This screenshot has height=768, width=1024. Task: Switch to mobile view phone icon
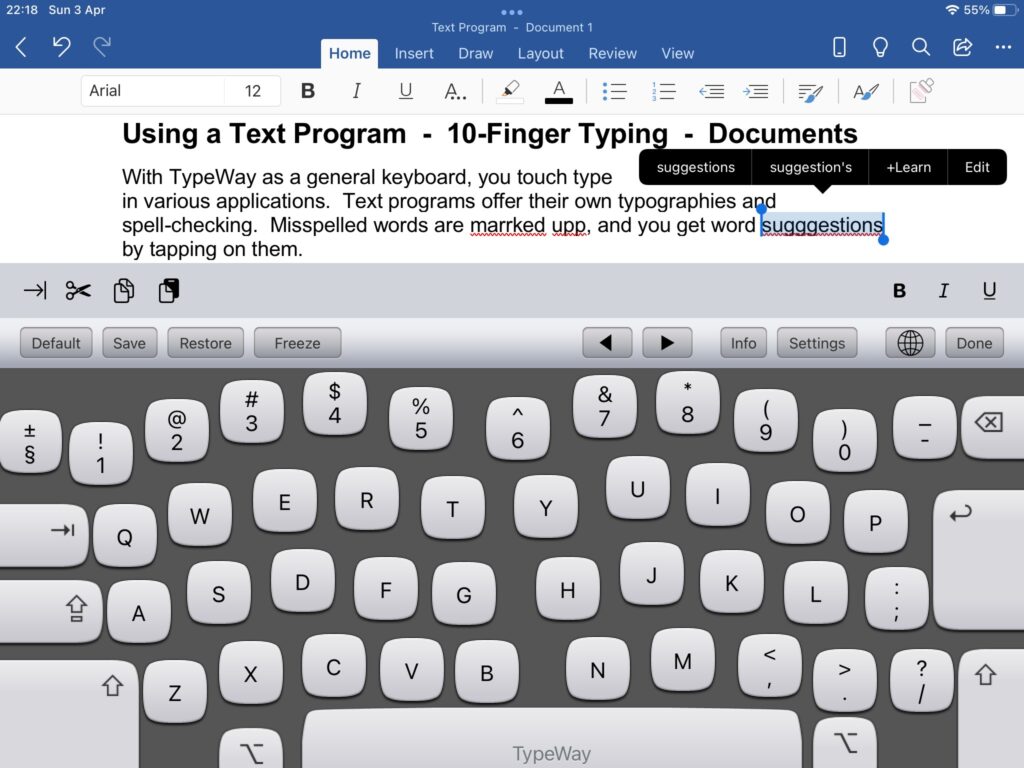click(x=839, y=47)
